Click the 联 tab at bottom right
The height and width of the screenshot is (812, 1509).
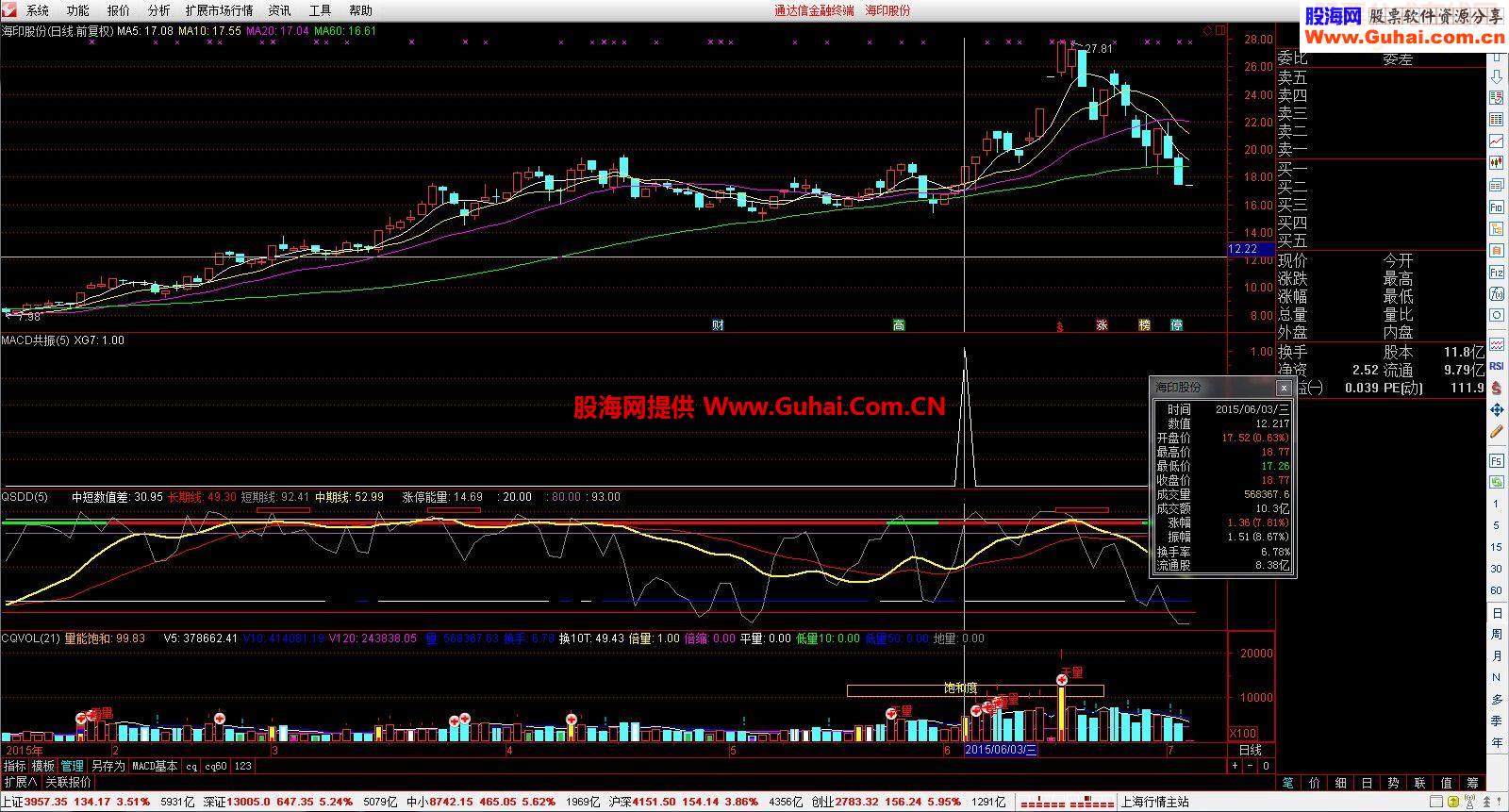click(1419, 783)
